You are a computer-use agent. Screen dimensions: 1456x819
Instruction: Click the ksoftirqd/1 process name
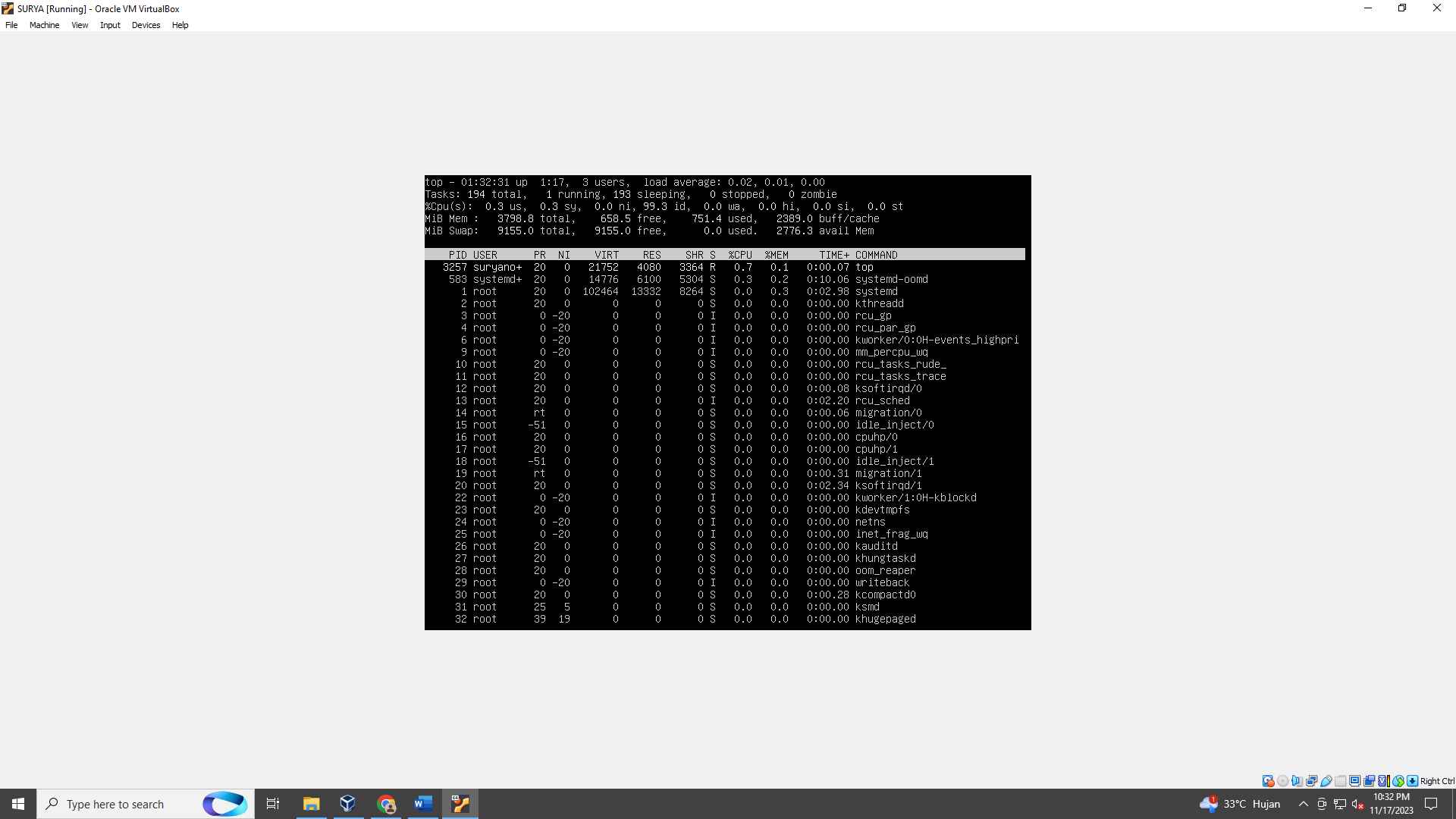889,485
